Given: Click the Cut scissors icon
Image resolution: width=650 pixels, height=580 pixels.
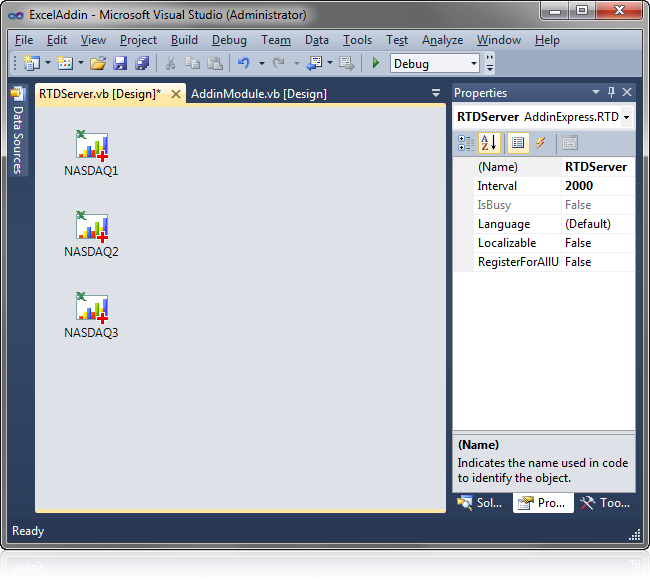Looking at the screenshot, I should point(170,63).
